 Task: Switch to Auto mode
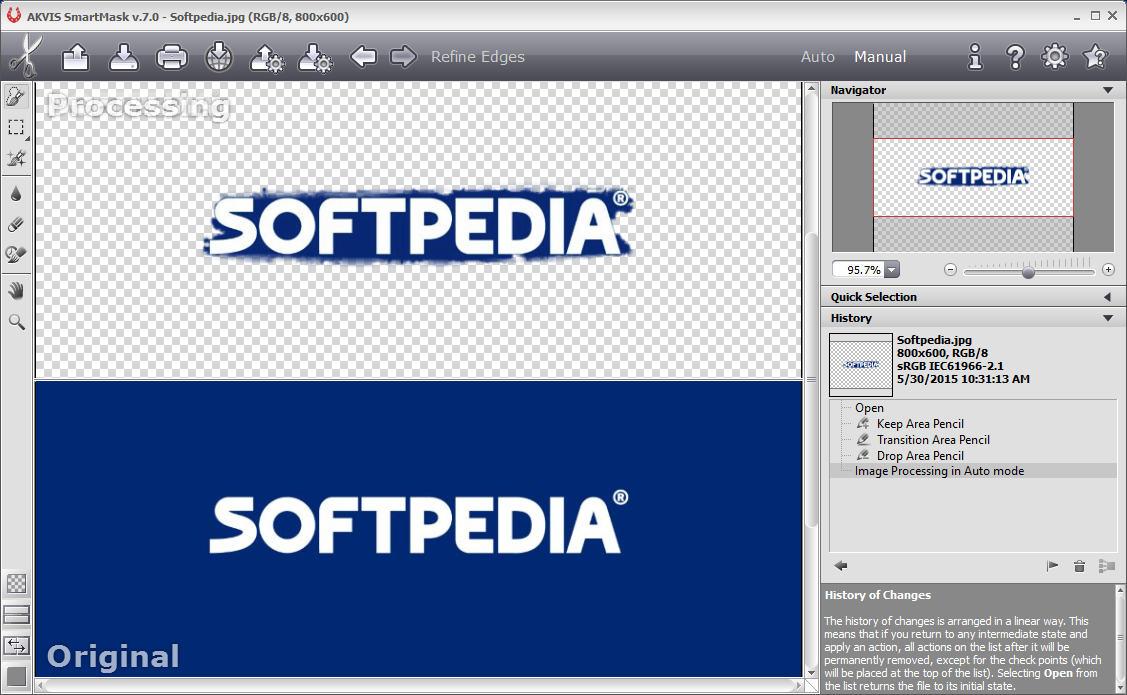pos(818,57)
